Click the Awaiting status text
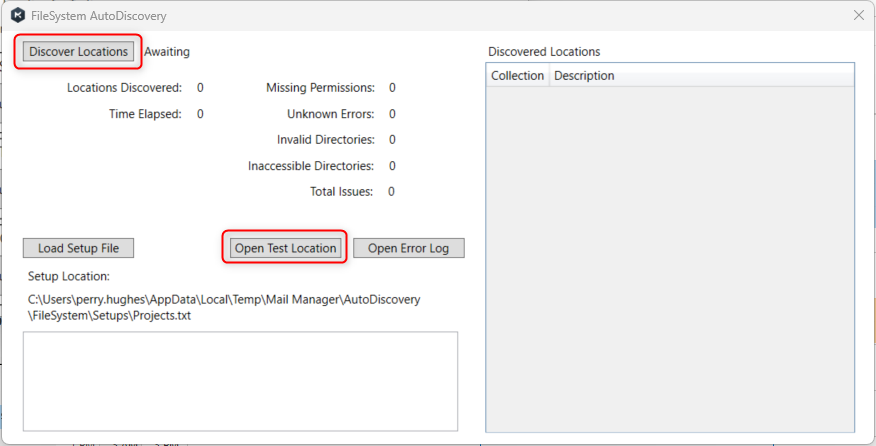Image resolution: width=876 pixels, height=446 pixels. click(x=167, y=52)
